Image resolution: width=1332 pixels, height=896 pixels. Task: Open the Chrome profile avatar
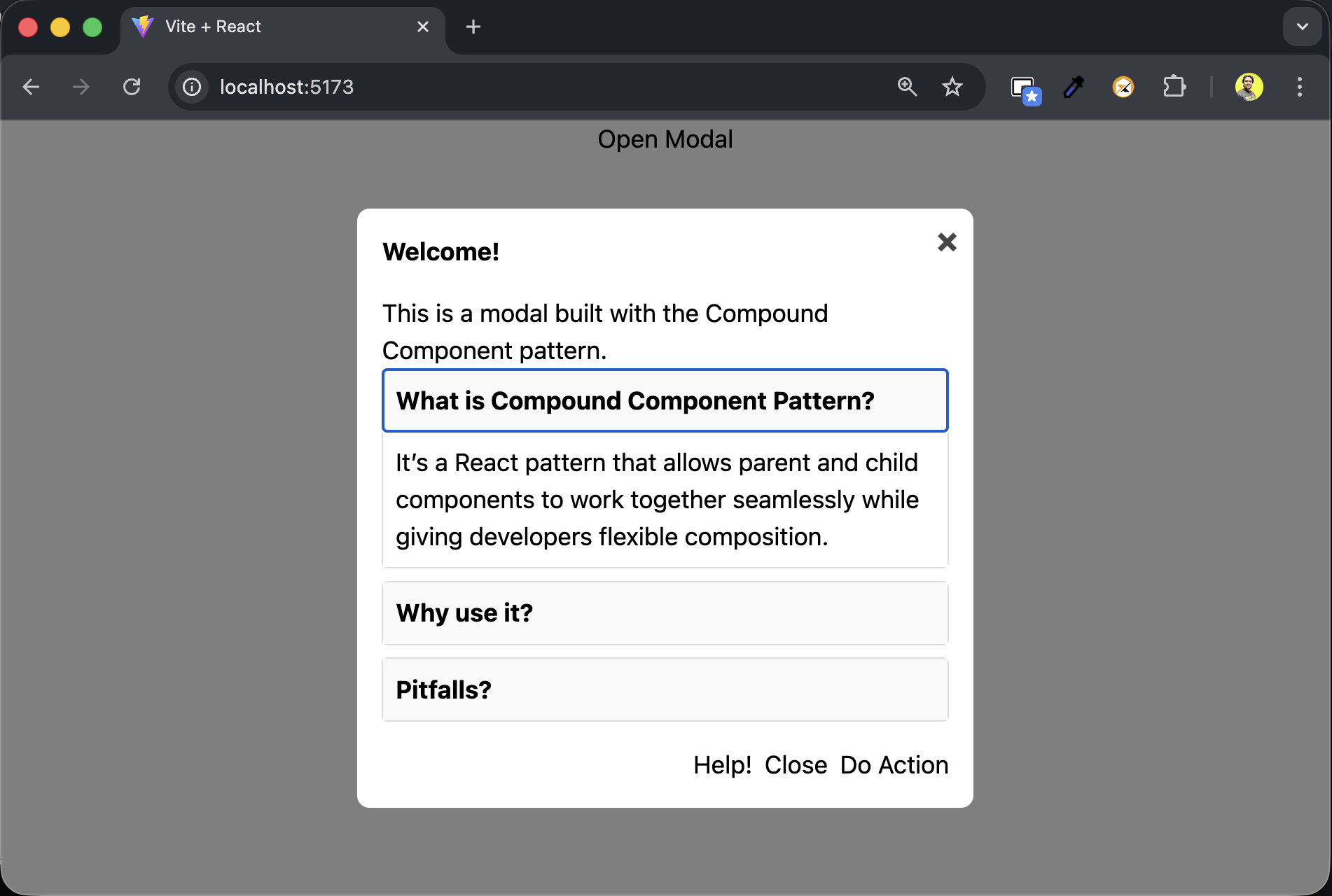pyautogui.click(x=1250, y=87)
